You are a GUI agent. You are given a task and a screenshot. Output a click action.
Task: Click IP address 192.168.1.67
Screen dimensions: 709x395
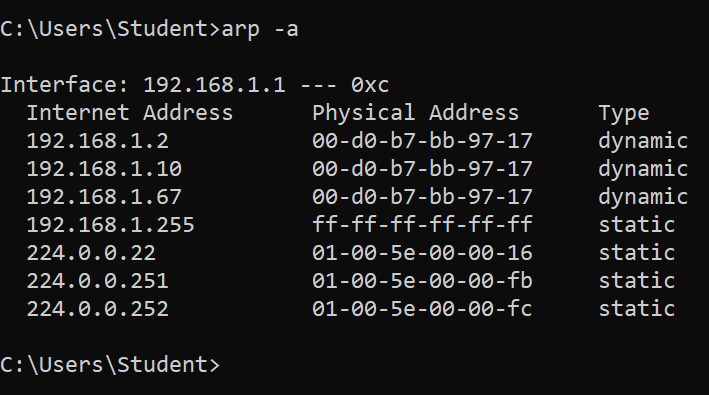point(104,197)
